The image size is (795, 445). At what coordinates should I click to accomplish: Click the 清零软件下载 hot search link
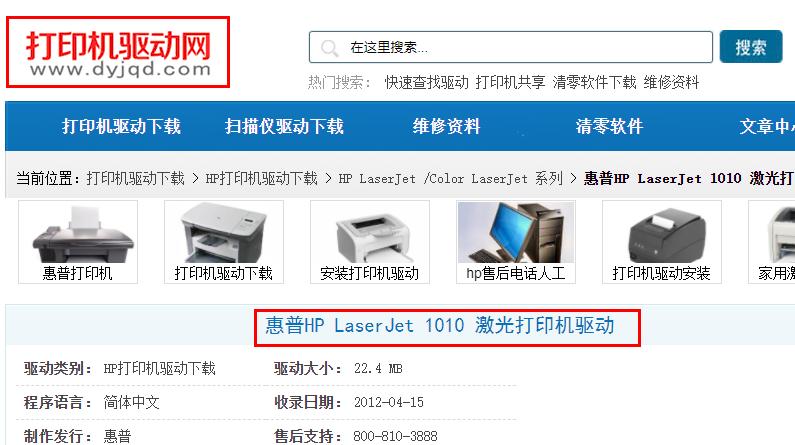point(594,82)
